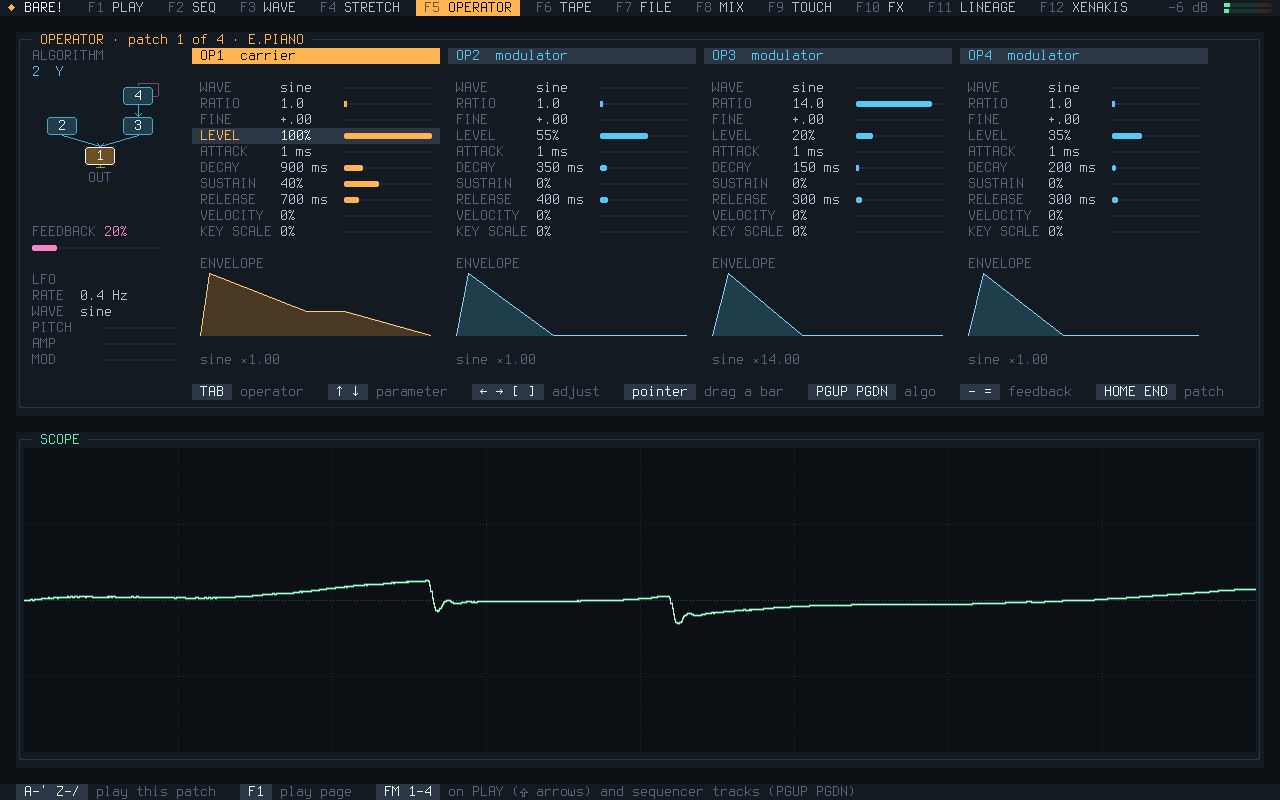Open the F7 FILE tab
This screenshot has height=800, width=1280.
pyautogui.click(x=644, y=7)
